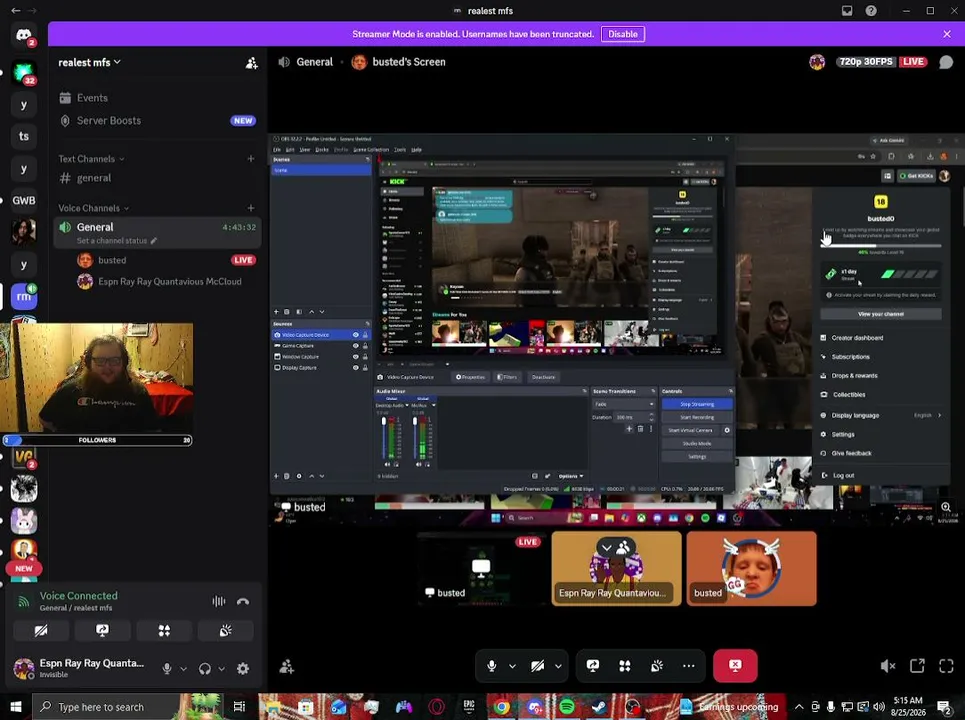This screenshot has width=965, height=720.
Task: Show chat icon at top right of stream
Action: coord(946,62)
